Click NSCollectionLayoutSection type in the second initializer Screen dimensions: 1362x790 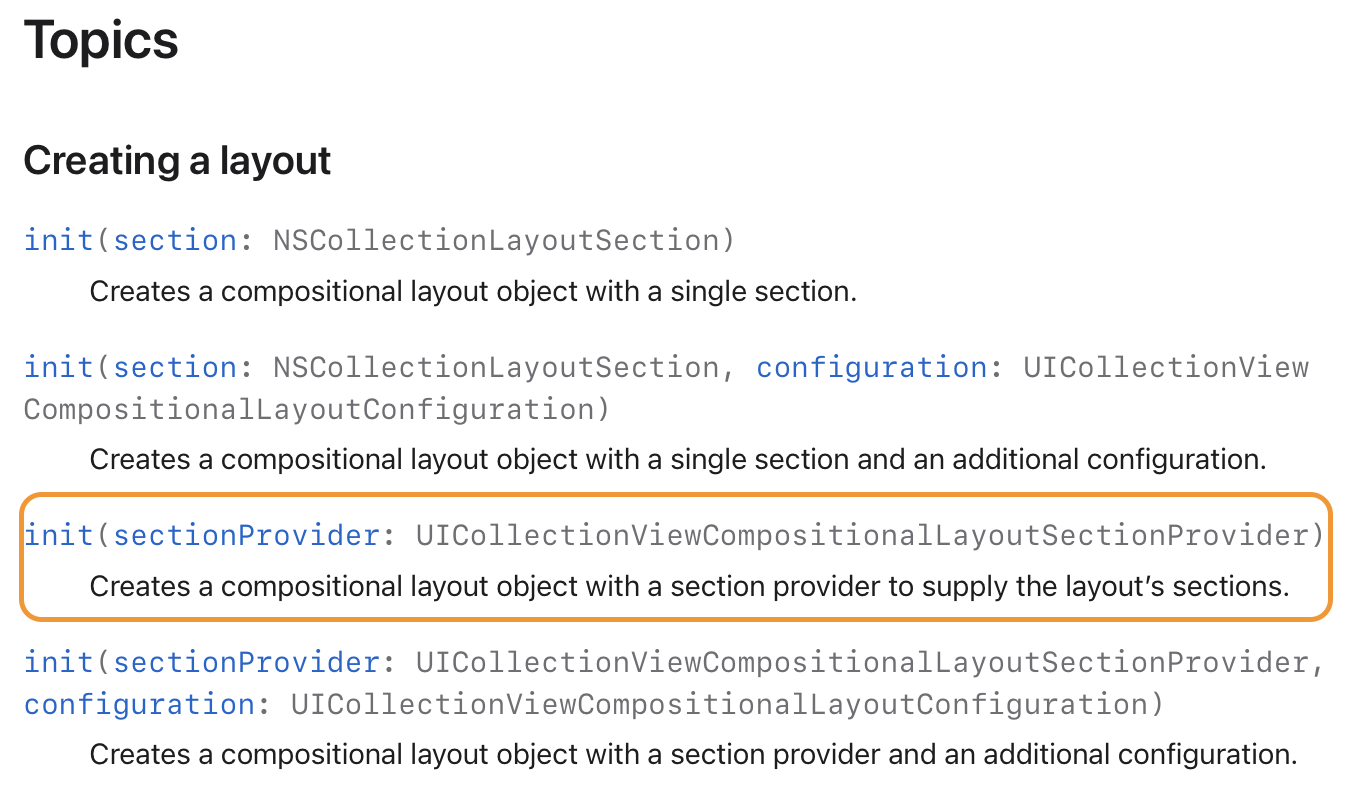point(496,368)
